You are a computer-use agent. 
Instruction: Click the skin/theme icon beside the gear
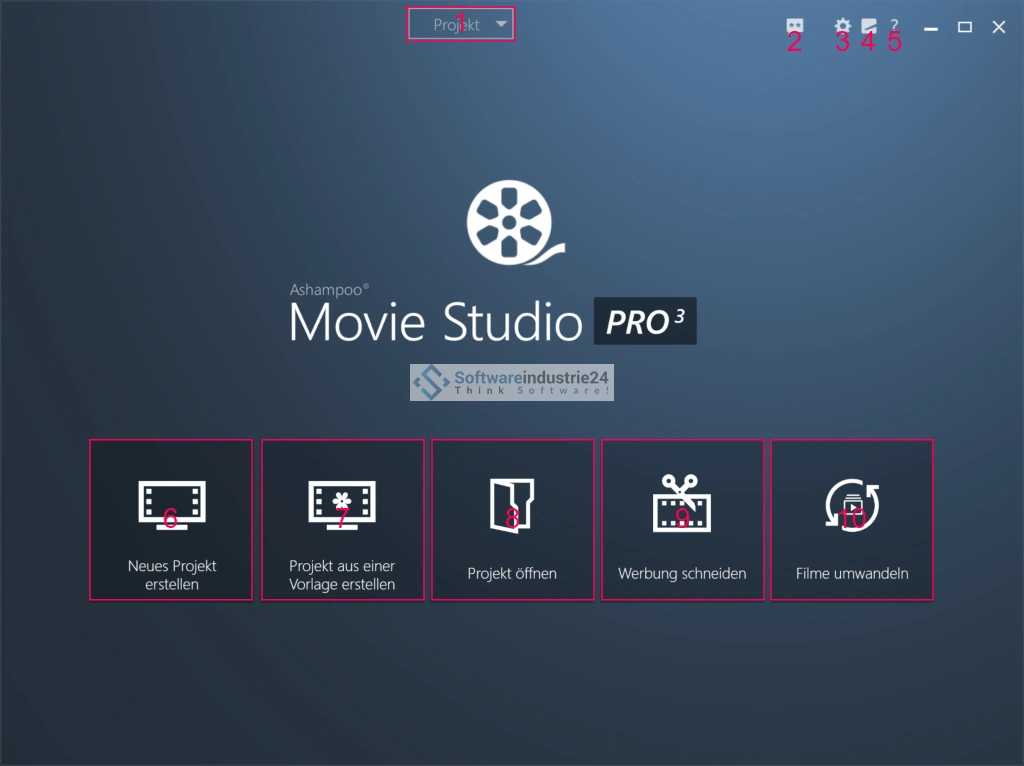tap(869, 27)
